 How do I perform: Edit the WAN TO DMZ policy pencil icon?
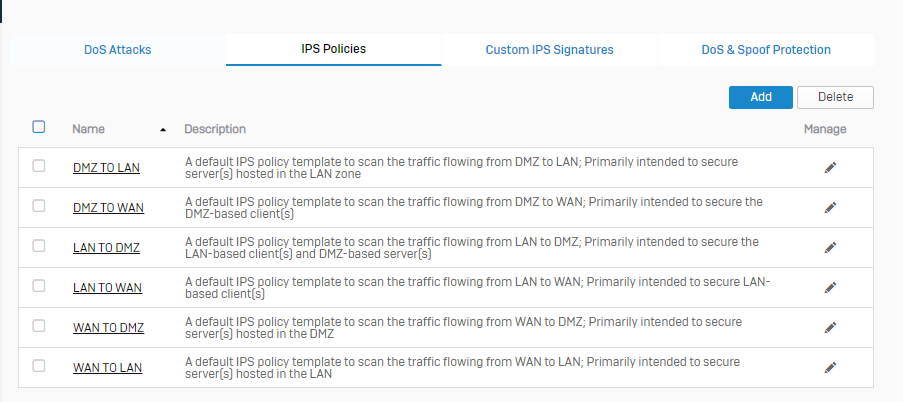[830, 328]
